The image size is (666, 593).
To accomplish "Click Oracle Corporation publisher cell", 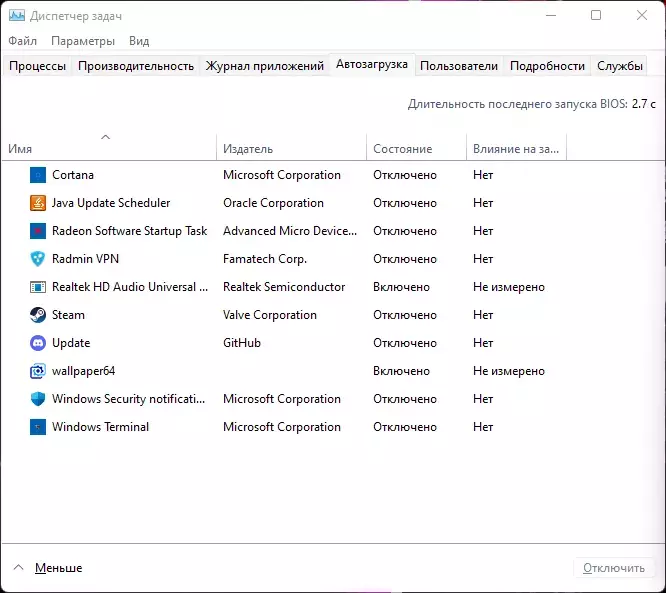I will [274, 203].
